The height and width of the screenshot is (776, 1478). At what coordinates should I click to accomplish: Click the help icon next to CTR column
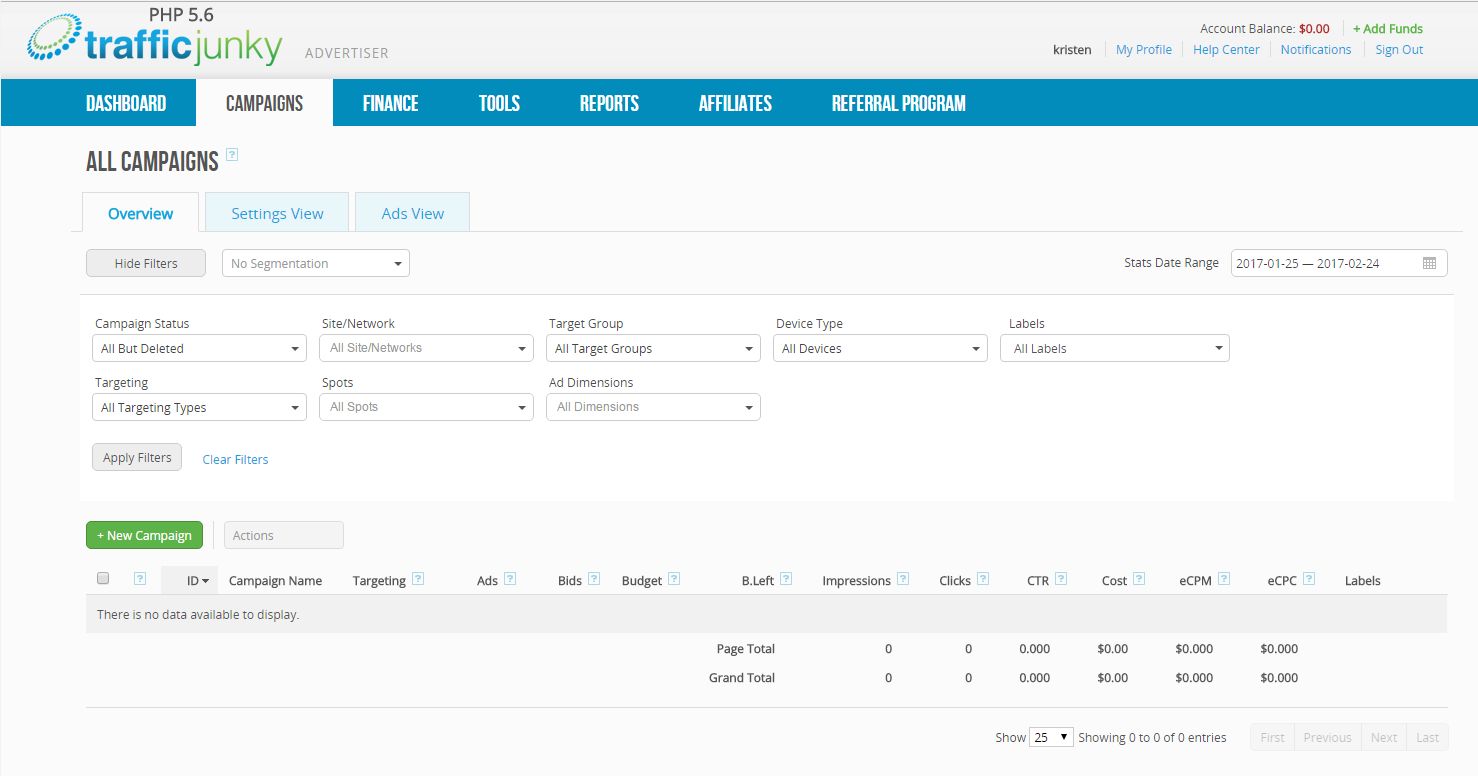1061,579
